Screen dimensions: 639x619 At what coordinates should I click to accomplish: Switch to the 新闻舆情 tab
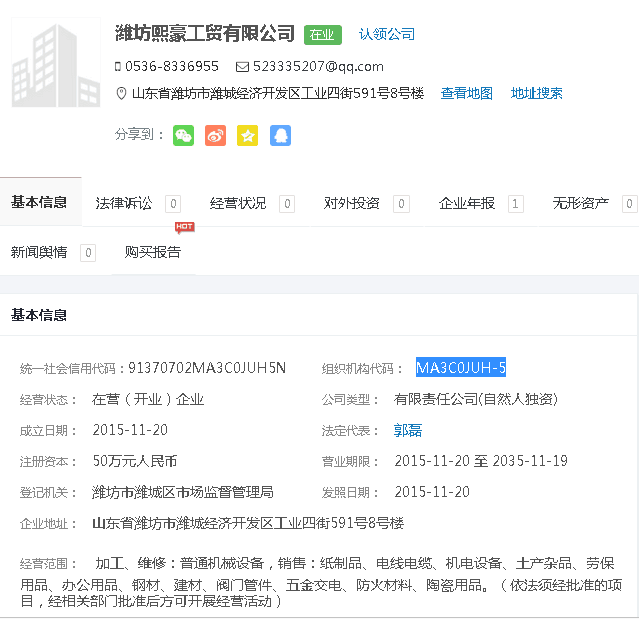[39, 253]
